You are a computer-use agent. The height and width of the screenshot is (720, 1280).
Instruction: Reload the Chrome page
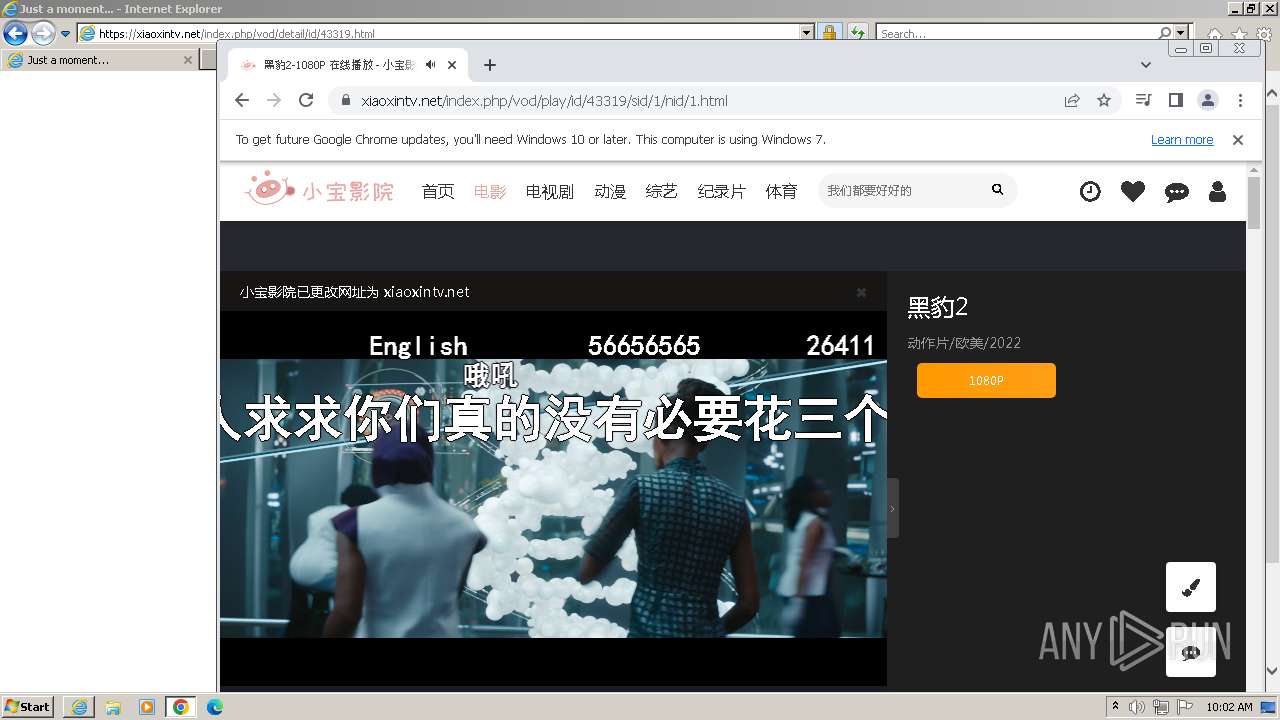coord(306,100)
